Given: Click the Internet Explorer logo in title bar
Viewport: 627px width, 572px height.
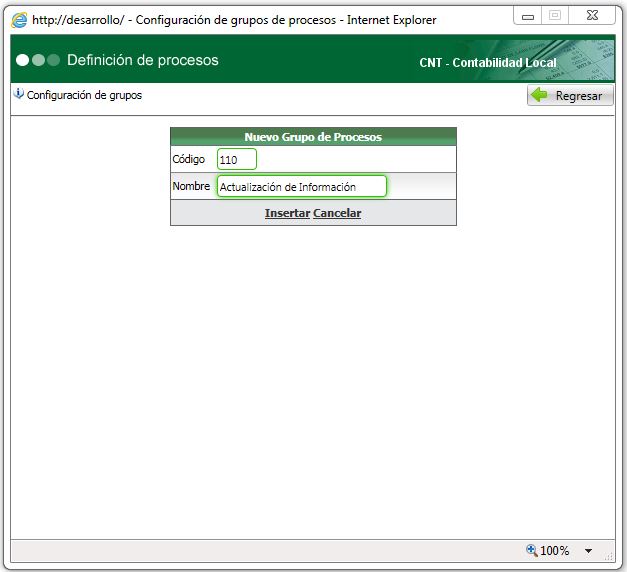Looking at the screenshot, I should pos(19,20).
